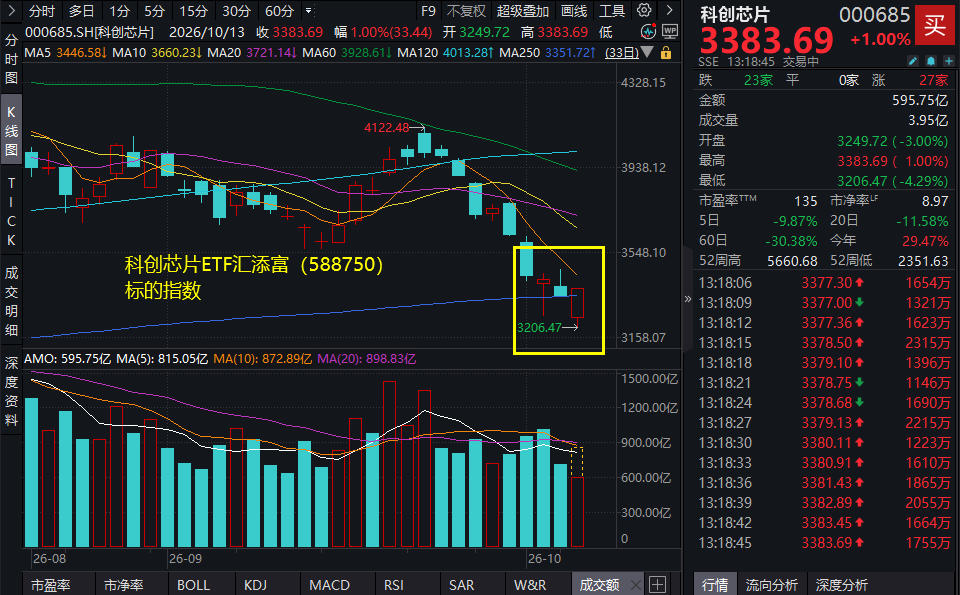Click the red 买 buy button
960x595 pixels.
point(935,26)
